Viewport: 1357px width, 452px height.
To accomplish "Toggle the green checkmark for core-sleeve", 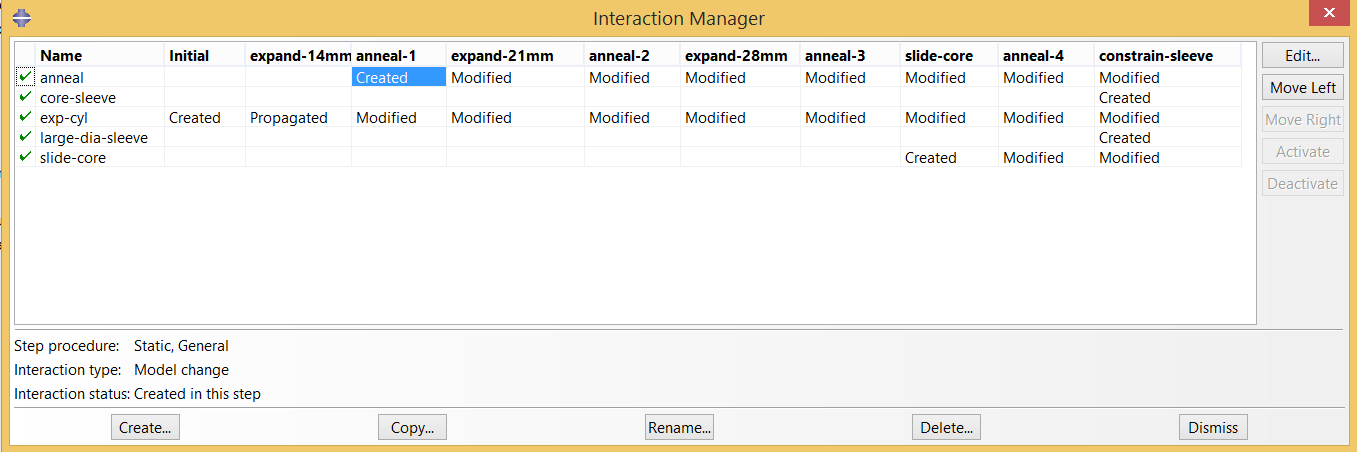I will [25, 97].
